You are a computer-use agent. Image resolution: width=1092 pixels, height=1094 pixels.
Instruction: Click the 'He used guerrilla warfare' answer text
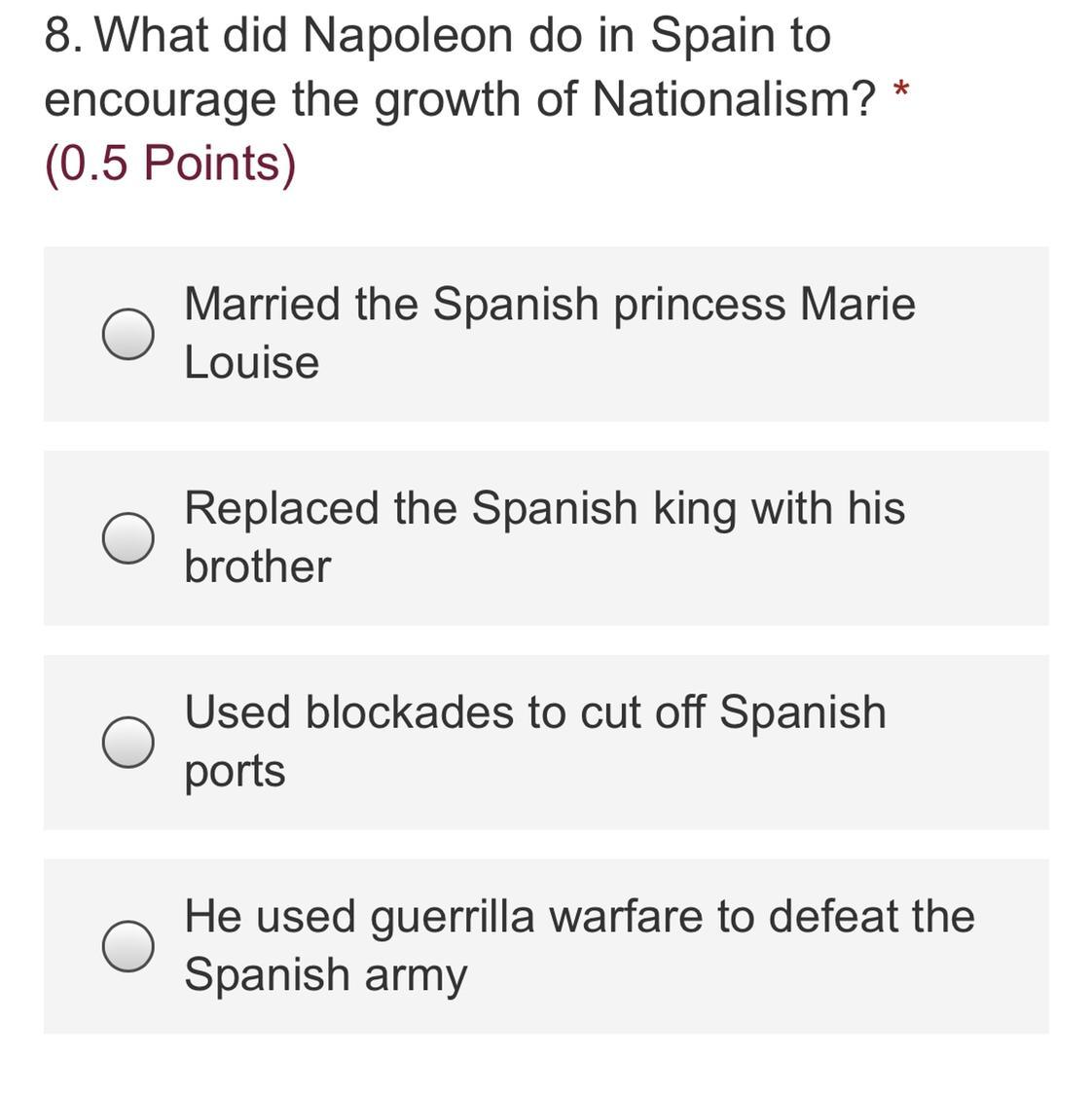click(x=579, y=946)
